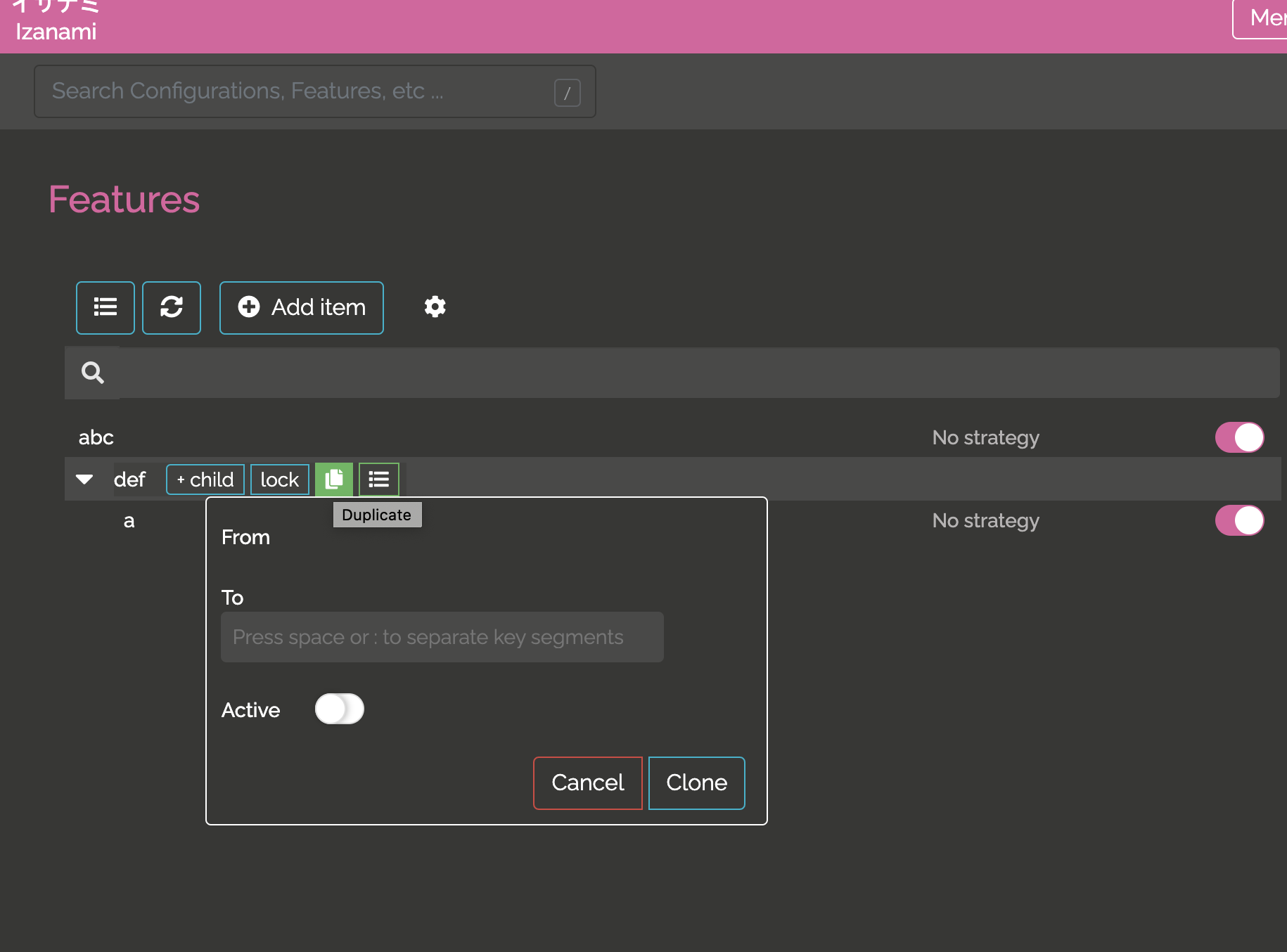
Task: Click the magnifier icon in the feature search bar
Action: coord(92,372)
